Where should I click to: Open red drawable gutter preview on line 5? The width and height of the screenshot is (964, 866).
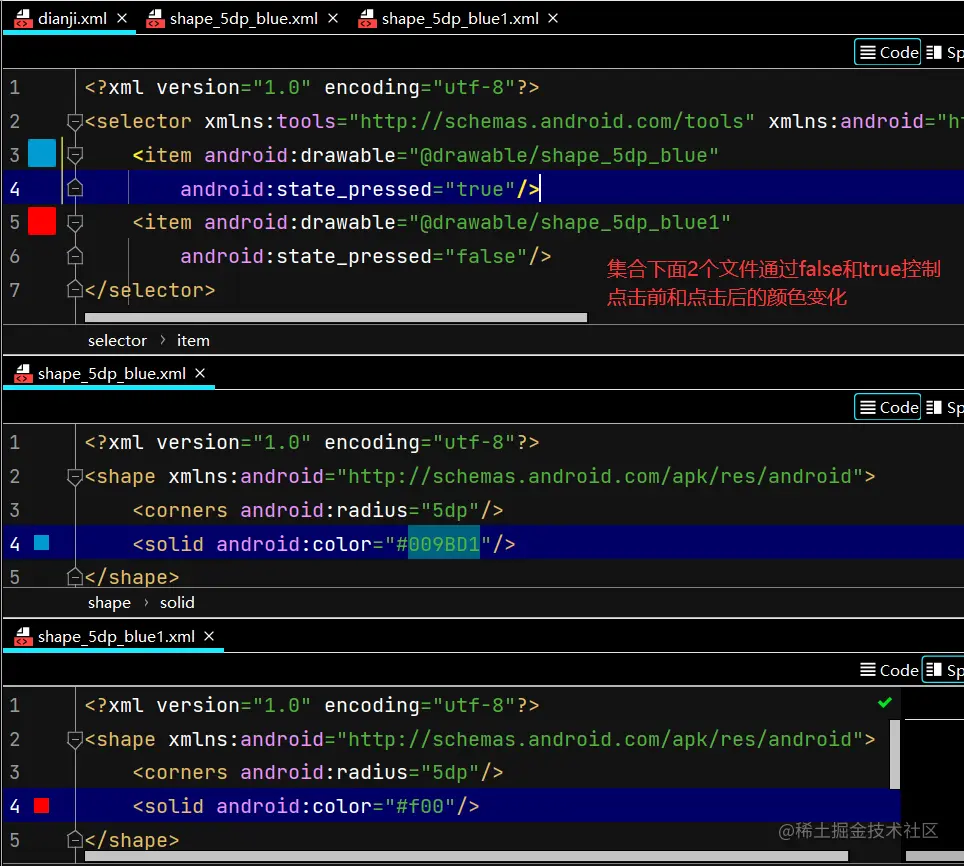click(42, 221)
